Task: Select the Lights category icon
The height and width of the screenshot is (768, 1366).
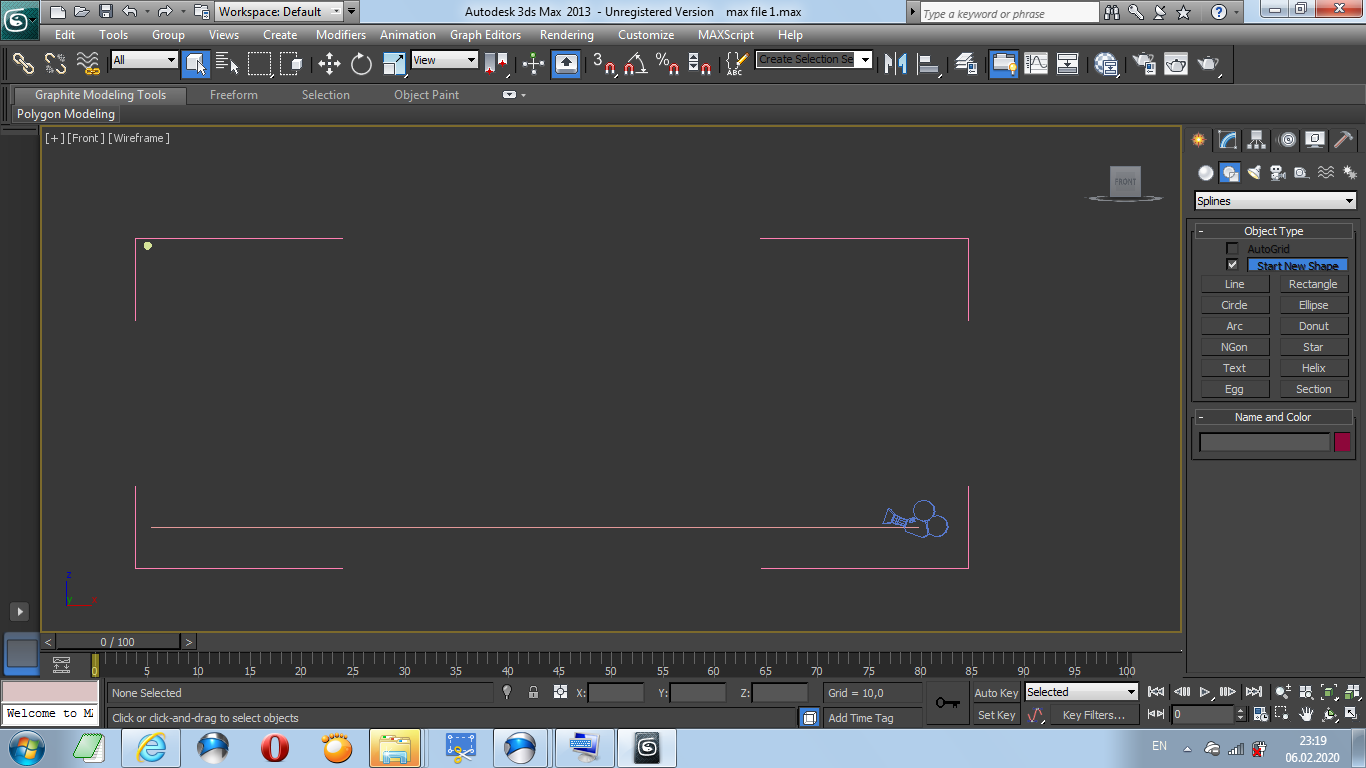Action: 1254,172
